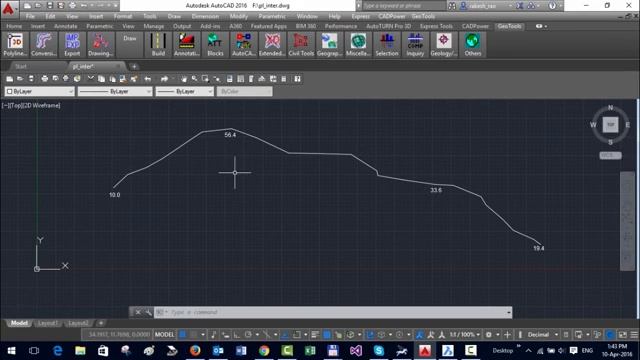640x360 pixels.
Task: Toggle annotation visibility in status bar
Action: pos(419,335)
